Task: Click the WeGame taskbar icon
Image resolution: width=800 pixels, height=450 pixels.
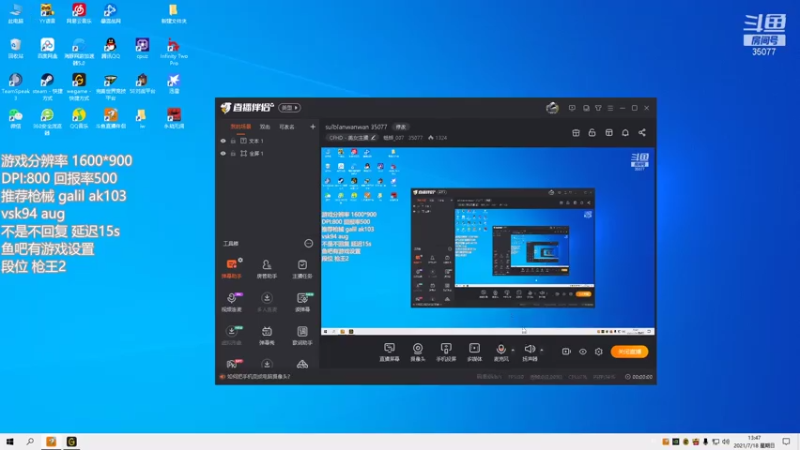Action: (71, 441)
